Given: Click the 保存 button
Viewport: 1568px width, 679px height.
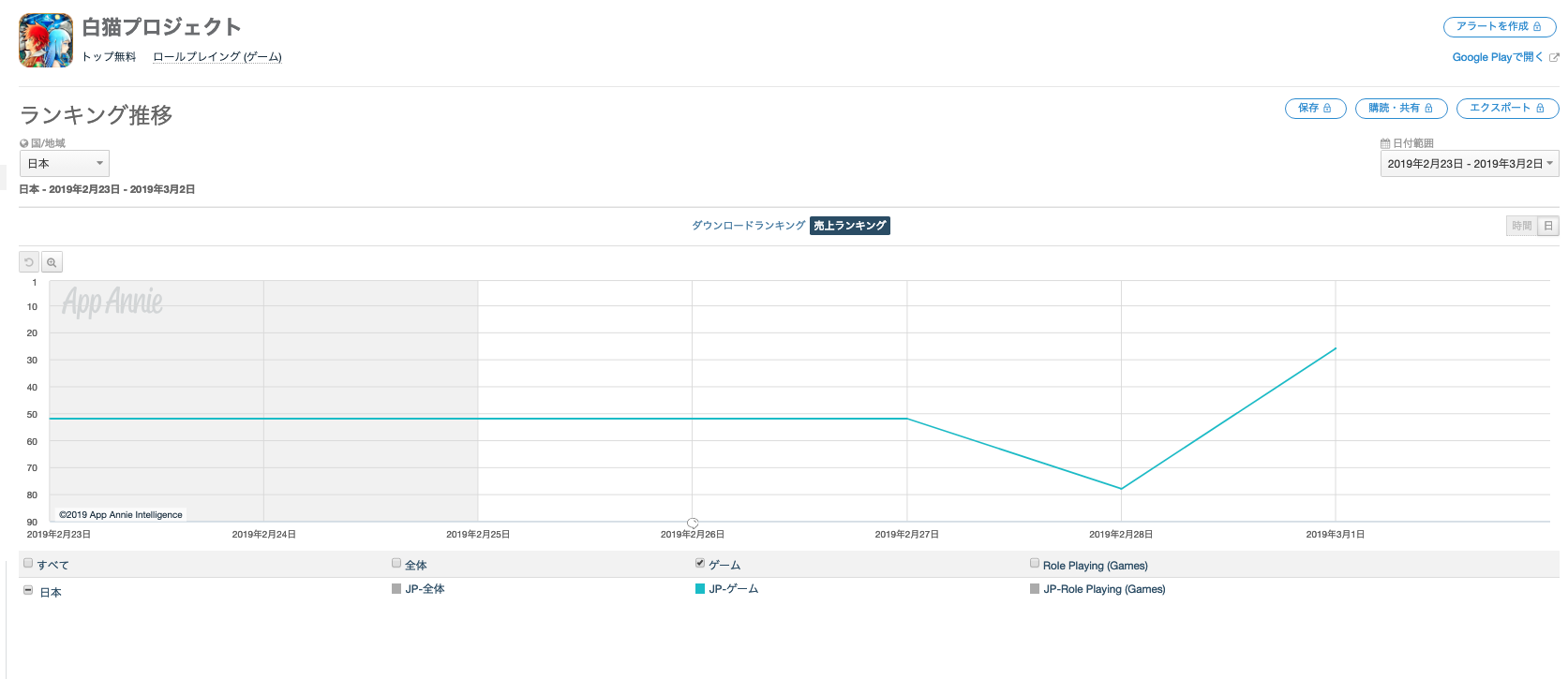Looking at the screenshot, I should [x=1315, y=109].
